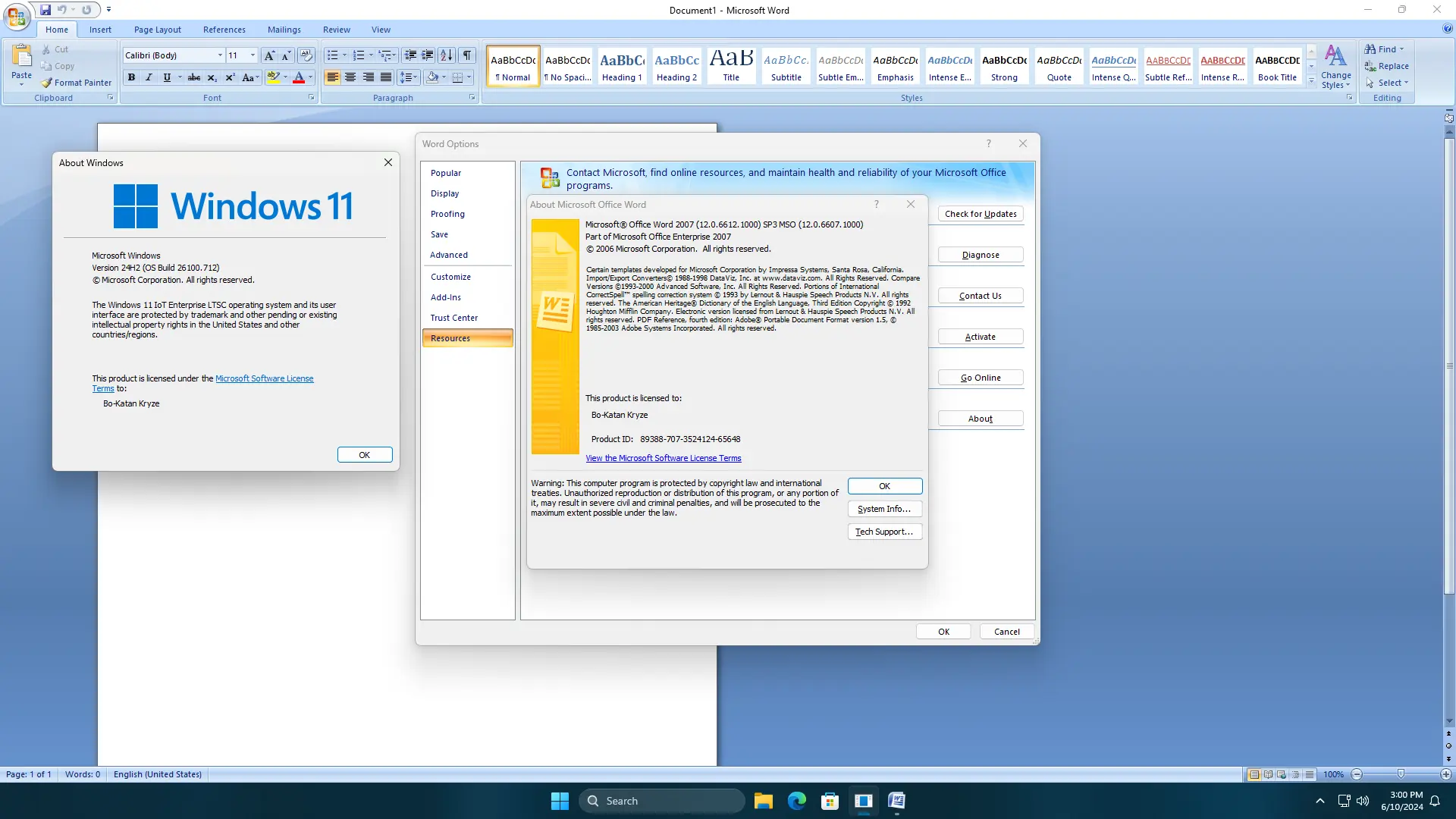Click the Shading paint bucket icon

pos(432,77)
